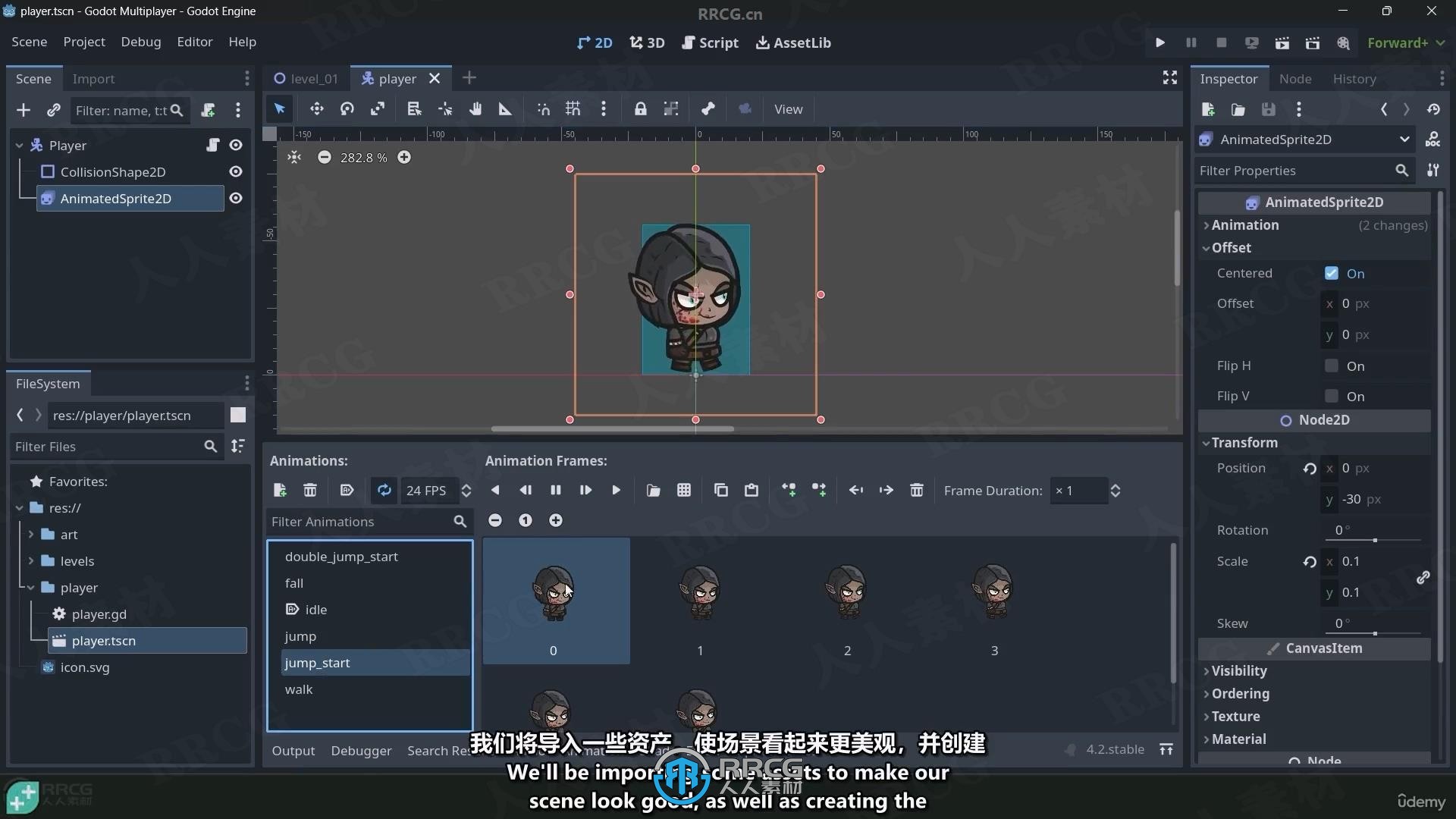1456x819 pixels.
Task: Run the current scene clapperboard icon
Action: point(1282,42)
